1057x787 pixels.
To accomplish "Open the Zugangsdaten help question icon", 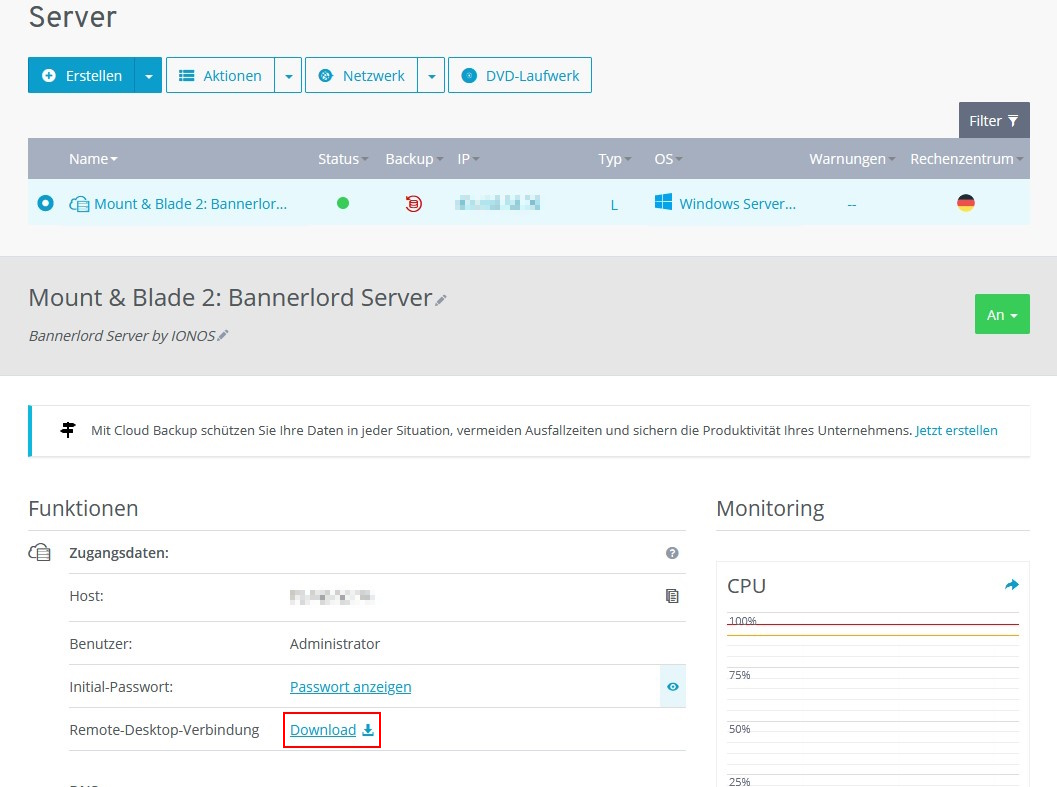I will click(x=672, y=553).
